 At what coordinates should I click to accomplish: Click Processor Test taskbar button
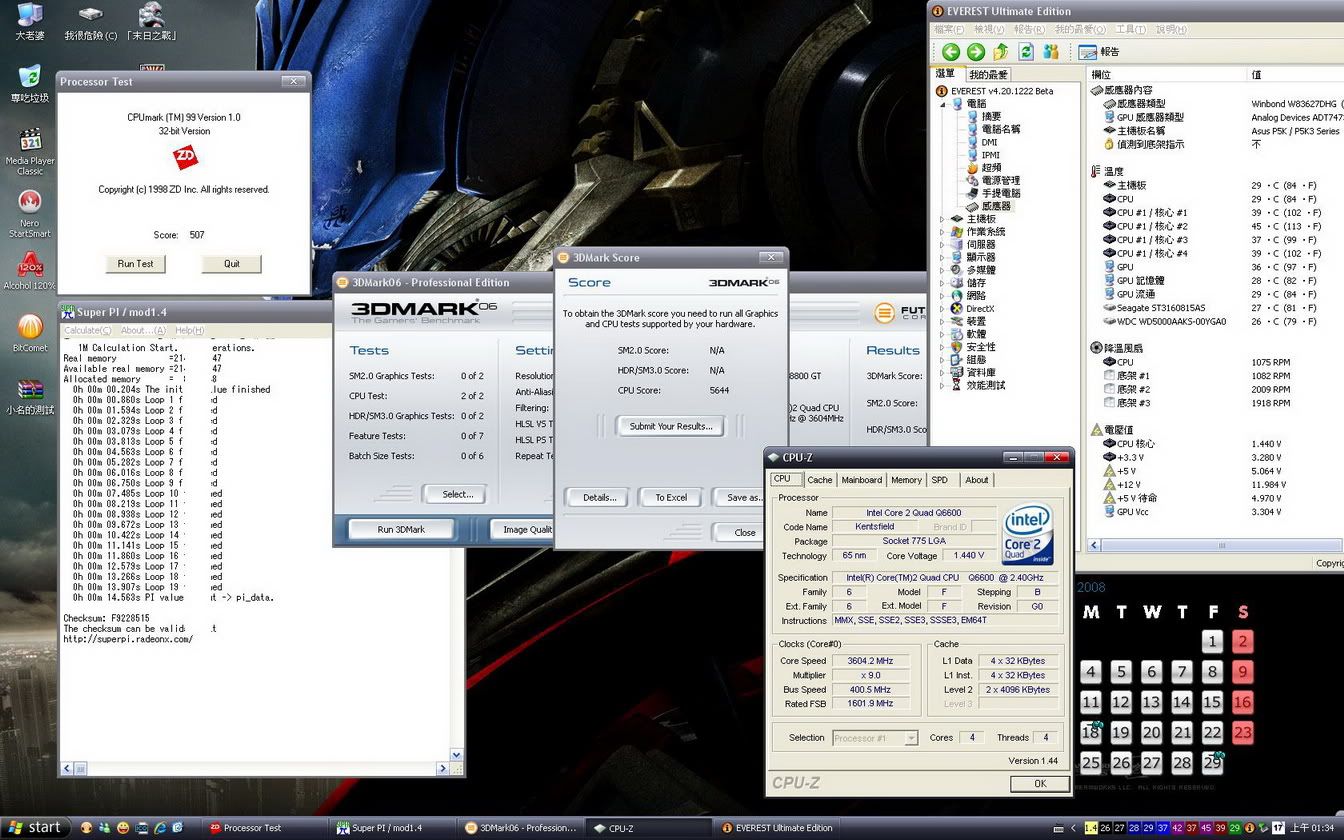pos(265,828)
